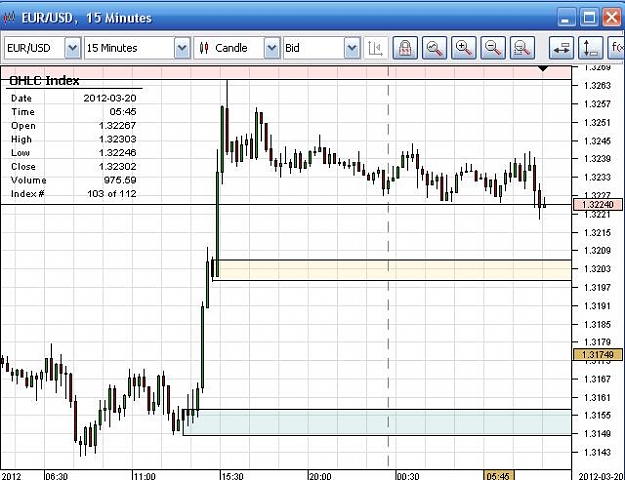Click the Close value 1.32302
The height and width of the screenshot is (480, 625).
tap(118, 167)
